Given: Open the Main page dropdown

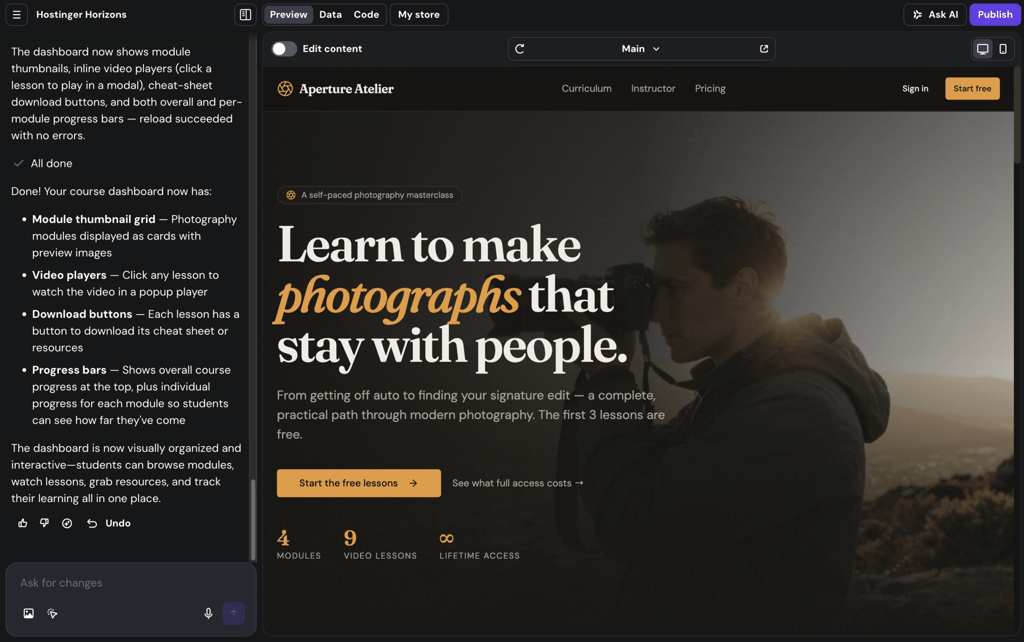Looking at the screenshot, I should coord(641,49).
